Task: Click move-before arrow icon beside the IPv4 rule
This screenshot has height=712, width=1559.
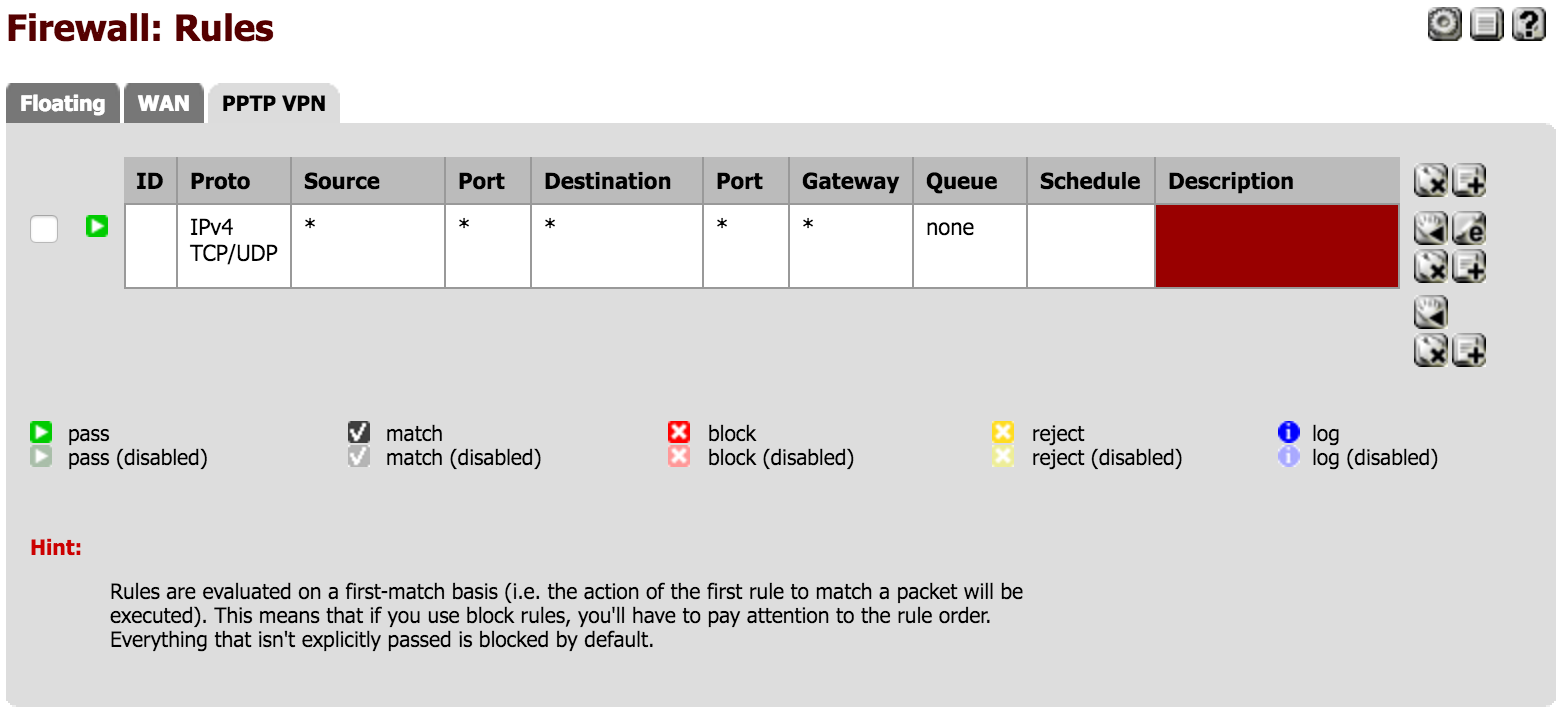Action: (x=1431, y=229)
